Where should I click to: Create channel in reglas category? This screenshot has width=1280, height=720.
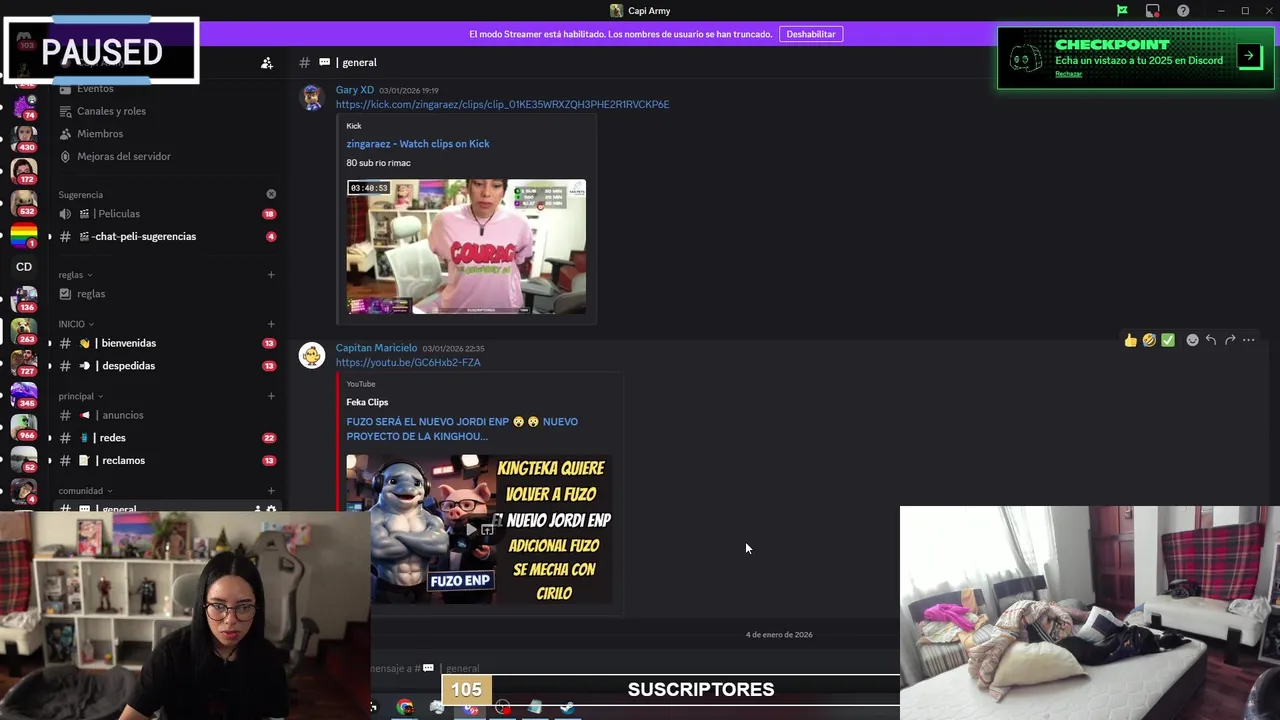pos(271,275)
